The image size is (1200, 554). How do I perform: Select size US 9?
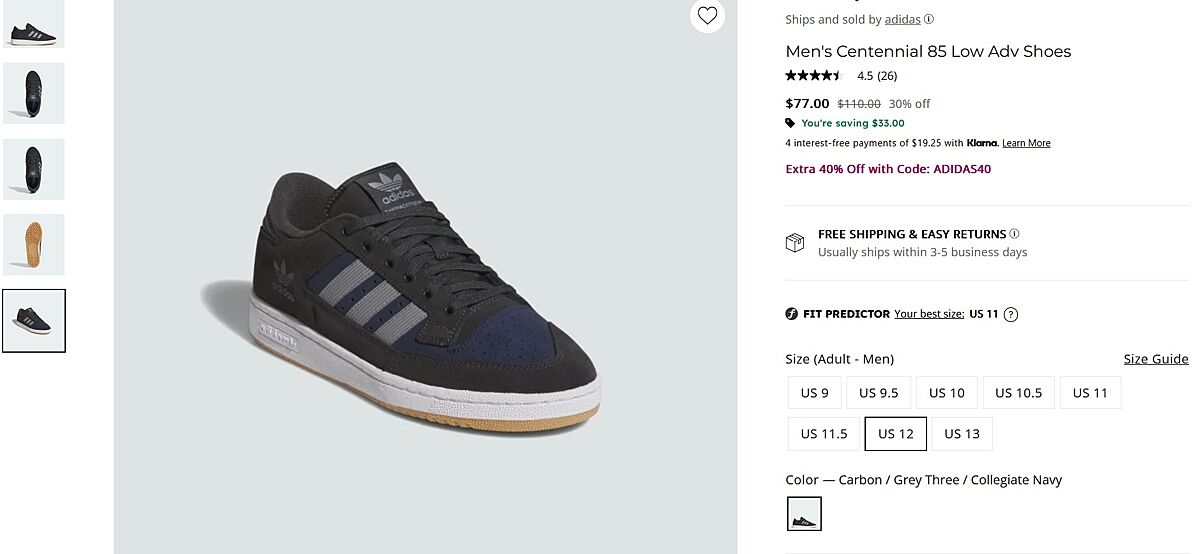(x=814, y=393)
